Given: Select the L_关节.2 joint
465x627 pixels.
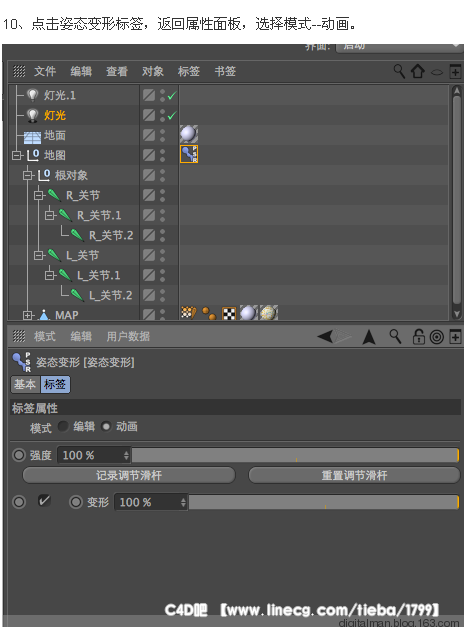Looking at the screenshot, I should tap(110, 296).
